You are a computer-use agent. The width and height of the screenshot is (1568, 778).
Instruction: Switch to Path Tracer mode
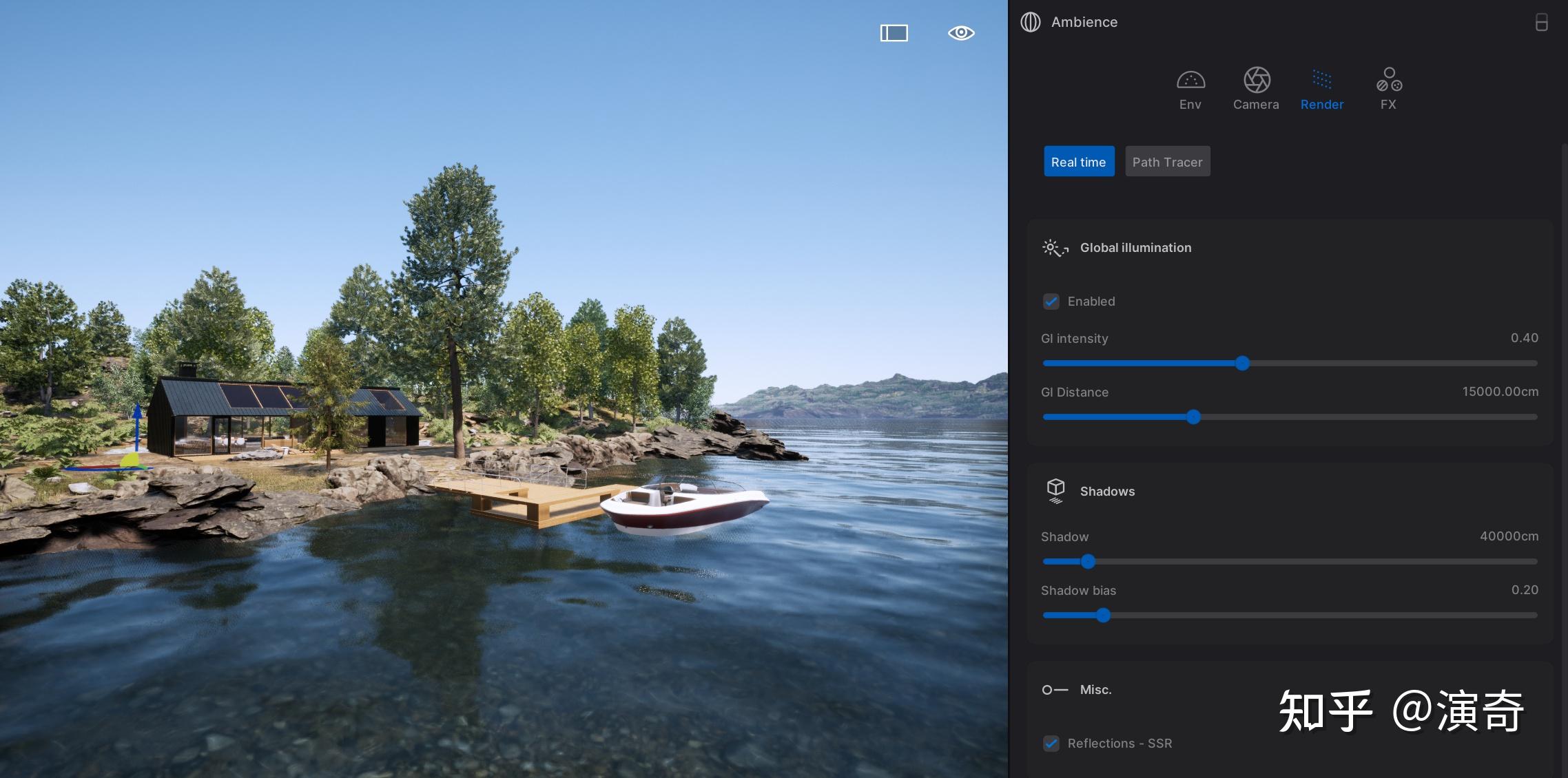pos(1167,162)
